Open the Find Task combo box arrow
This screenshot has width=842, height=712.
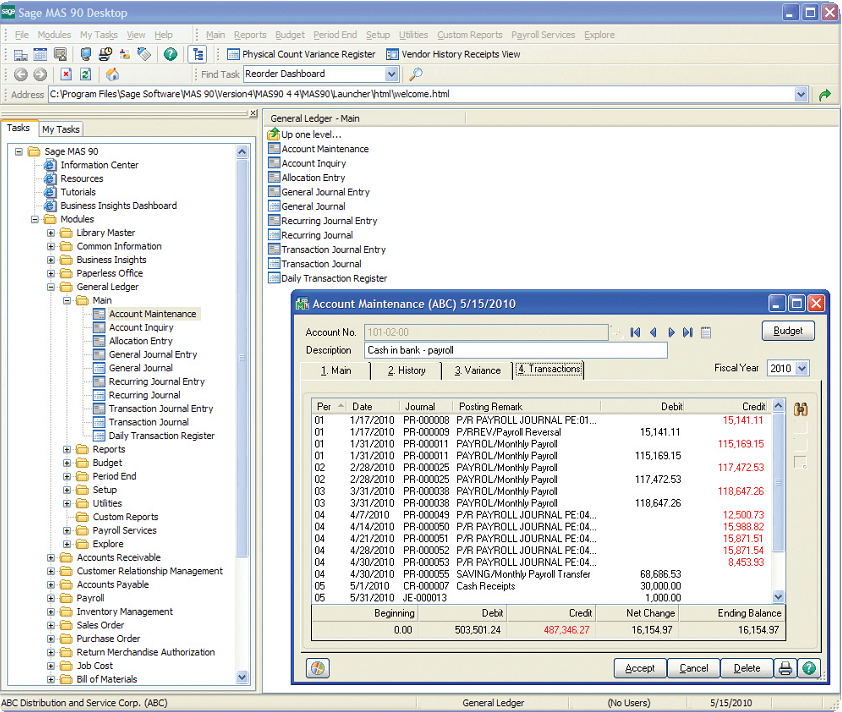392,74
